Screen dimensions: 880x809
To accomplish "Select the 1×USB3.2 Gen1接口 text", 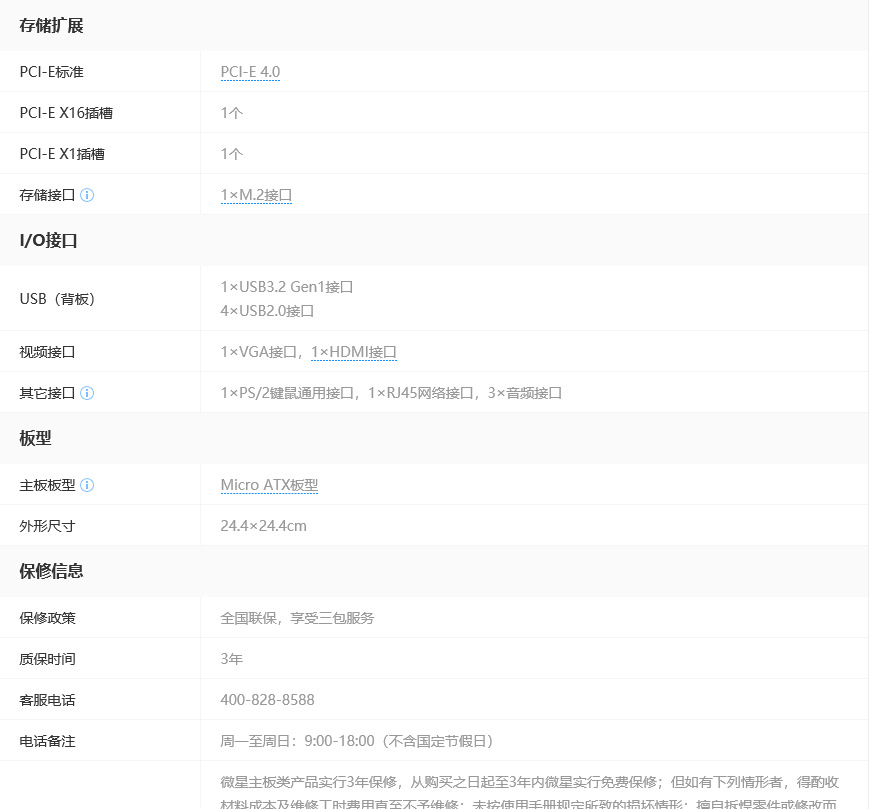I will (287, 287).
